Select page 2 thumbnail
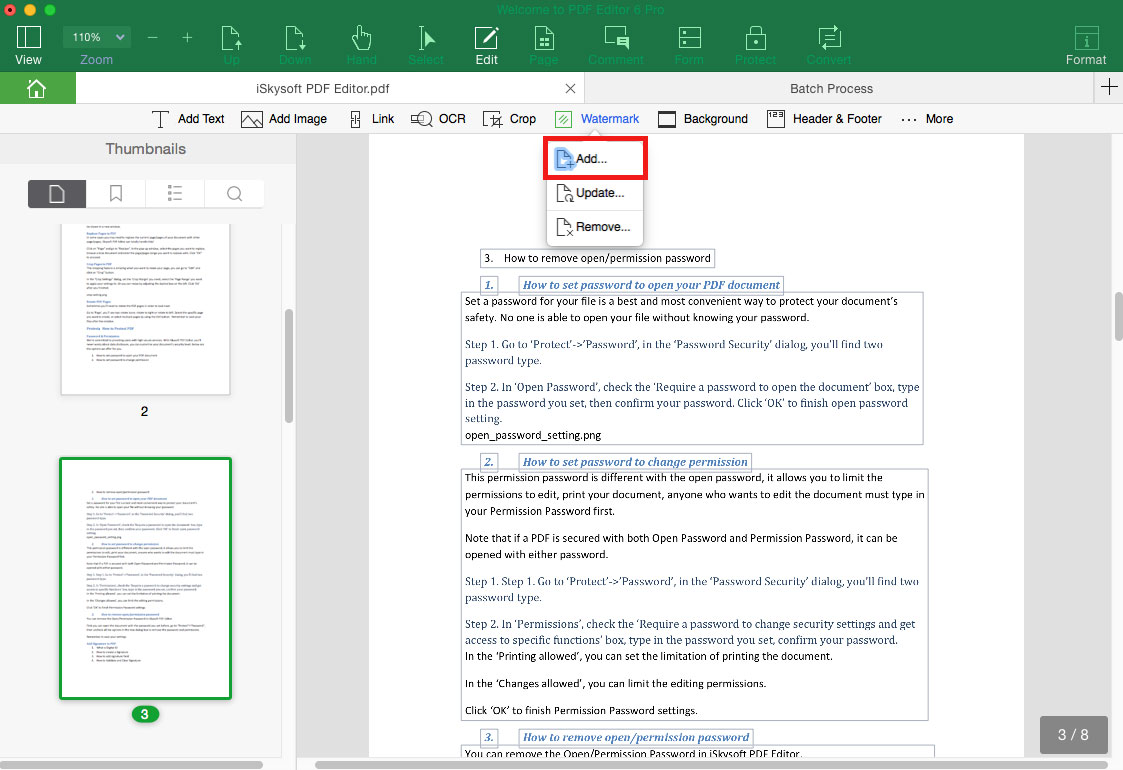Image resolution: width=1123 pixels, height=770 pixels. (x=145, y=309)
